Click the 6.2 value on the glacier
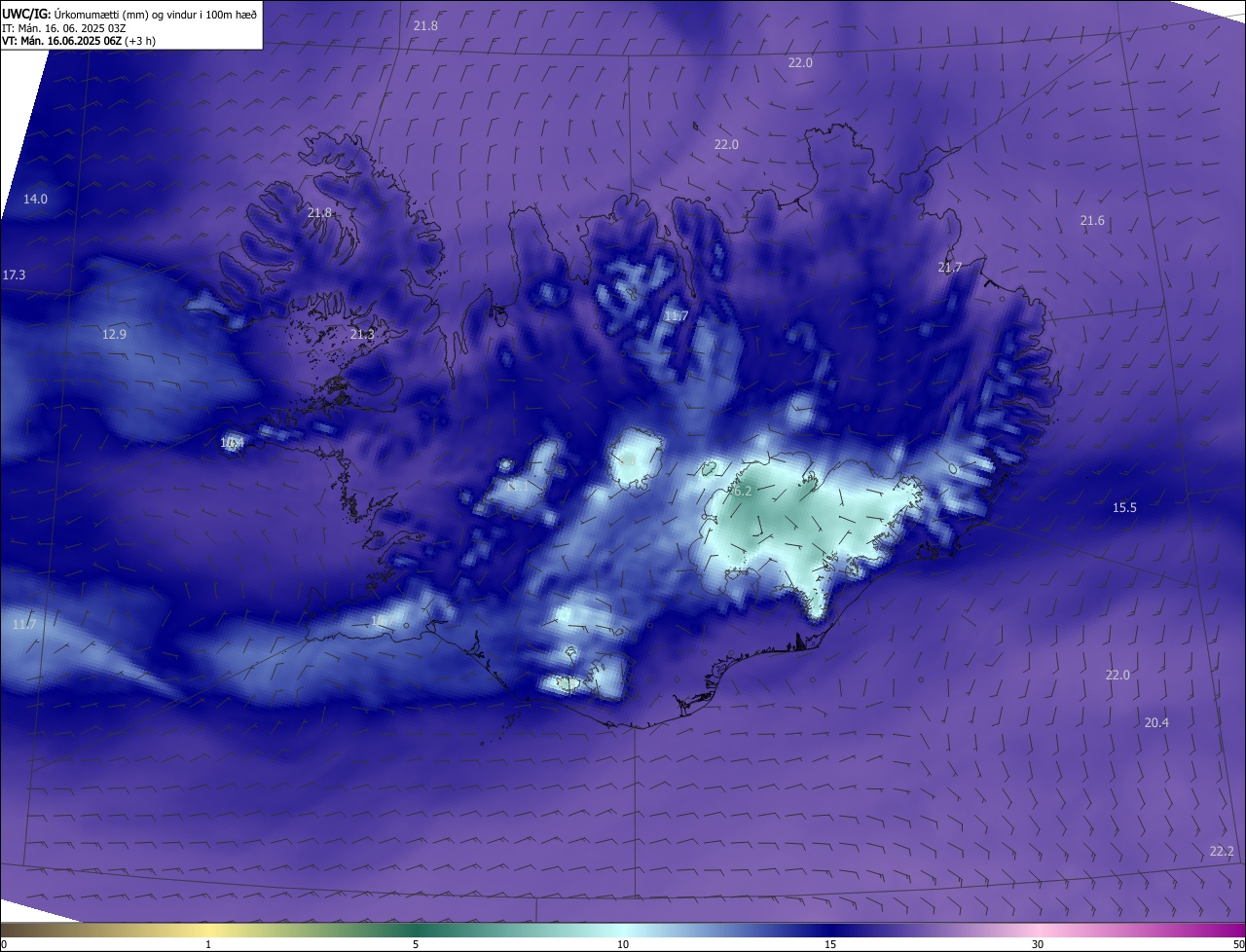The image size is (1246, 952). 742,492
